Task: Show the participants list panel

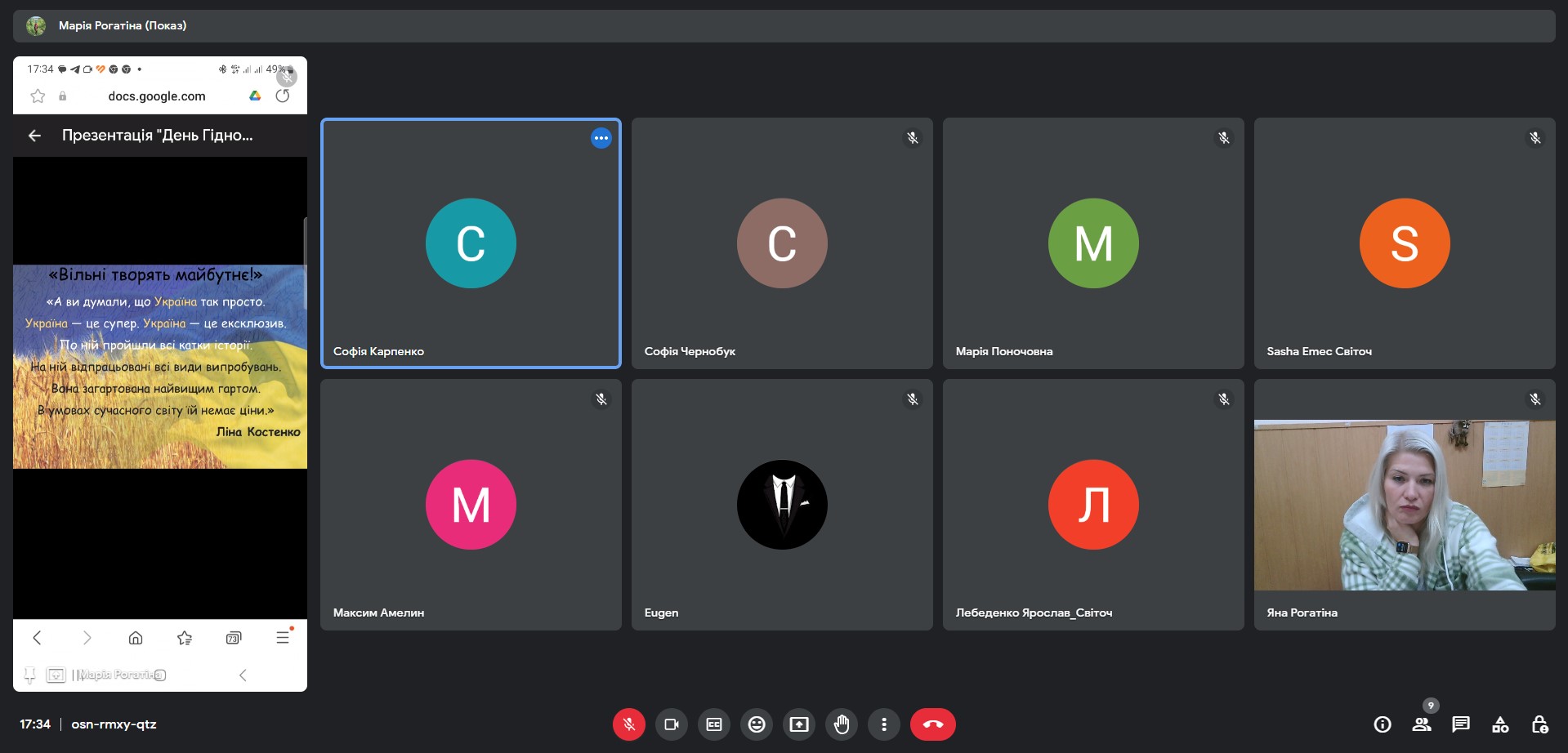Action: tap(1421, 724)
